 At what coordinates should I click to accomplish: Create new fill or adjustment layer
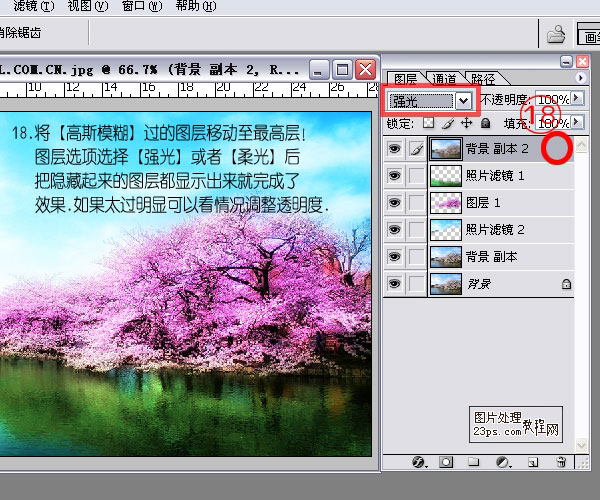pos(503,462)
